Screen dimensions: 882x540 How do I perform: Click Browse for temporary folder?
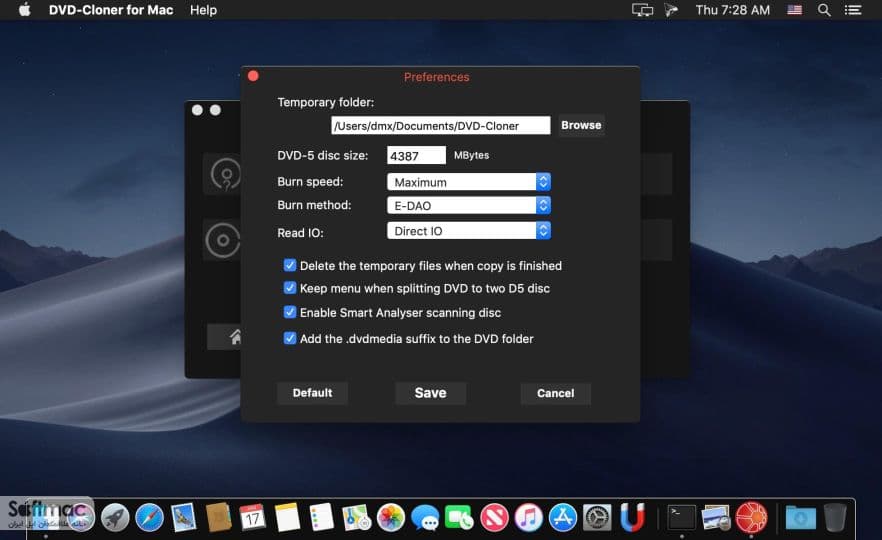point(581,125)
